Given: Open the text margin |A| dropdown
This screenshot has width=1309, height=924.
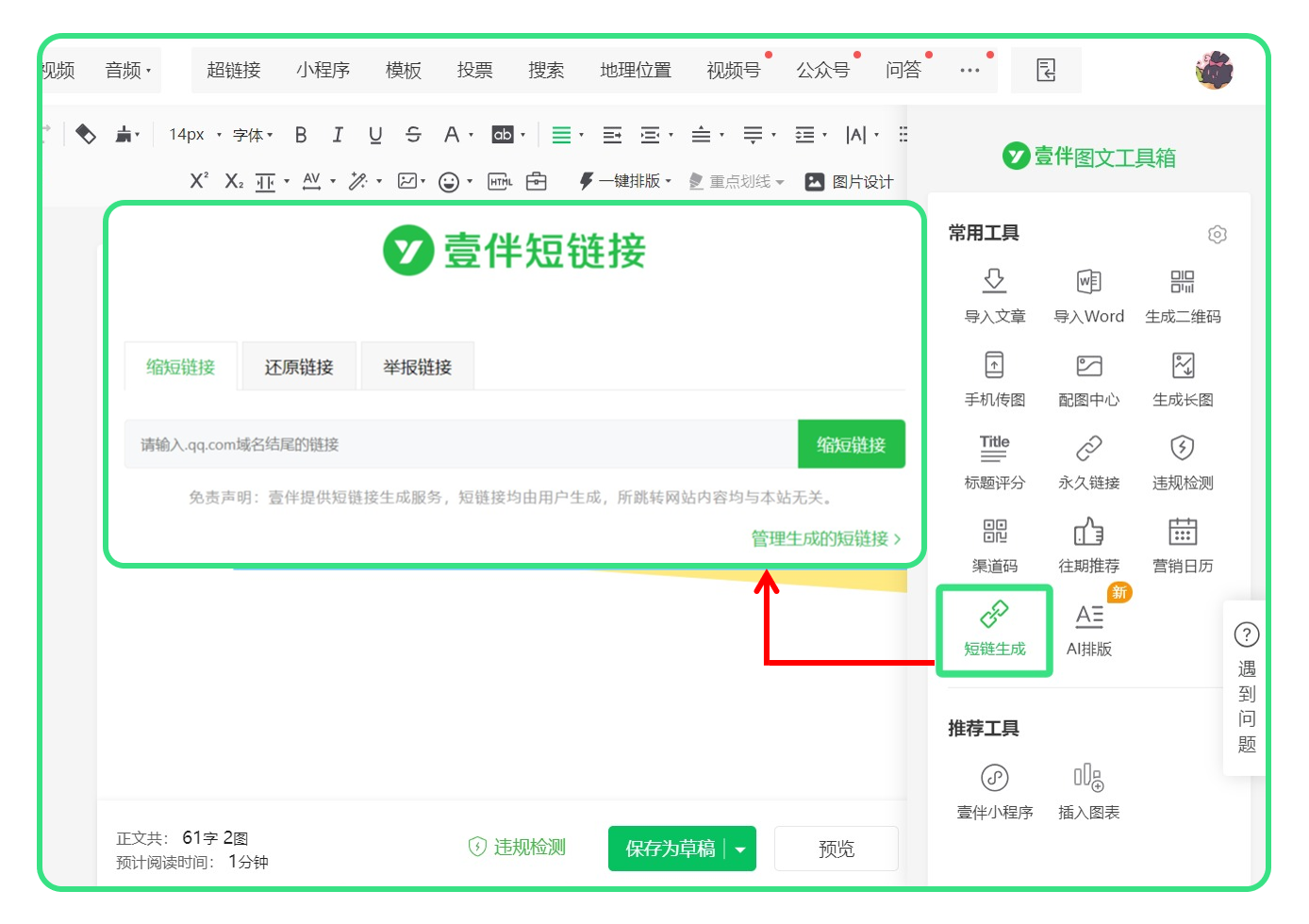Looking at the screenshot, I should point(862,135).
